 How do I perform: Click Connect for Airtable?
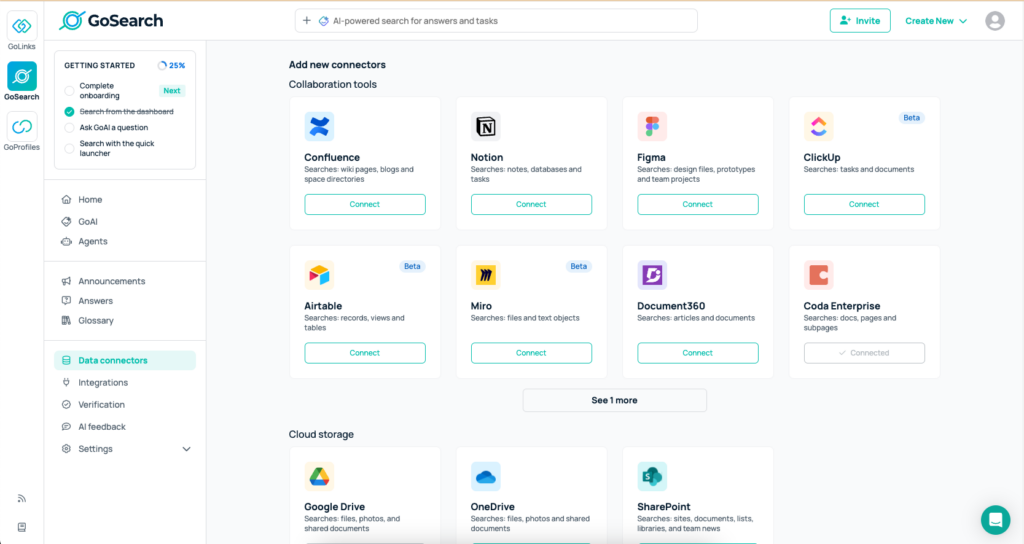364,353
